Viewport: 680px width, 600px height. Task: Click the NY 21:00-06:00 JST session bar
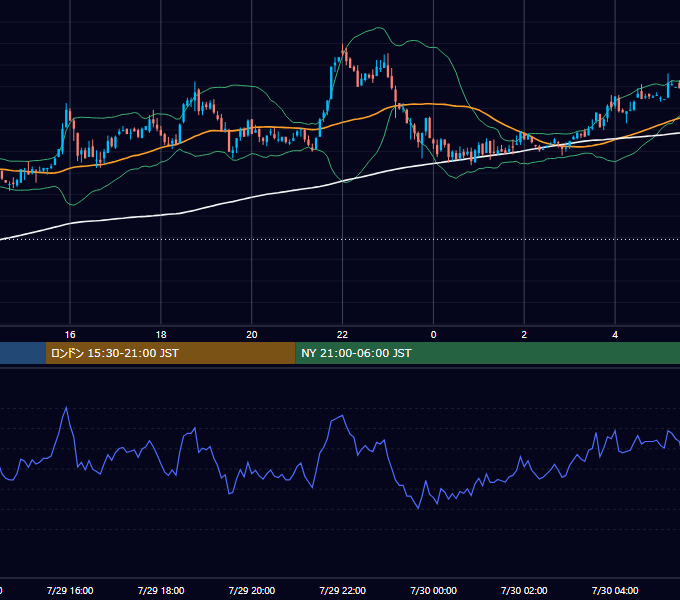pyautogui.click(x=487, y=353)
